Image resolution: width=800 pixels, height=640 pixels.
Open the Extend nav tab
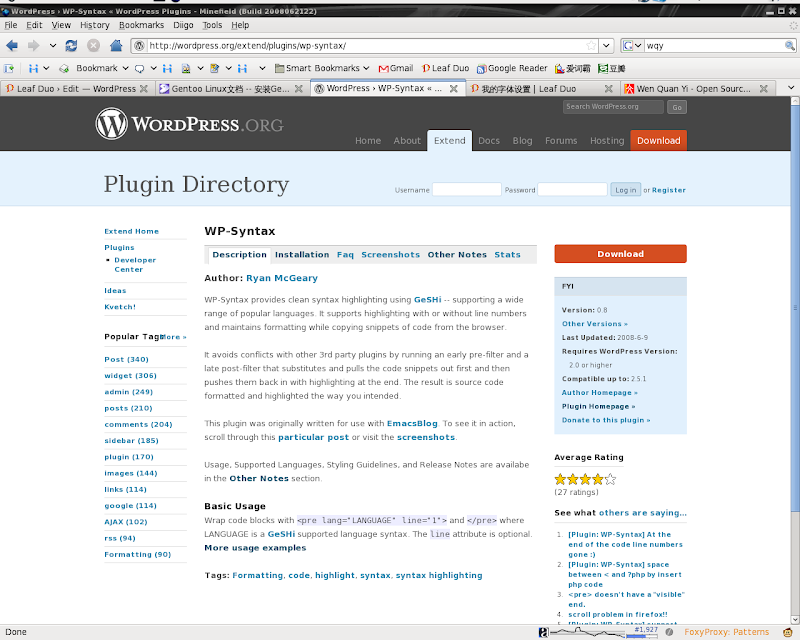point(449,140)
